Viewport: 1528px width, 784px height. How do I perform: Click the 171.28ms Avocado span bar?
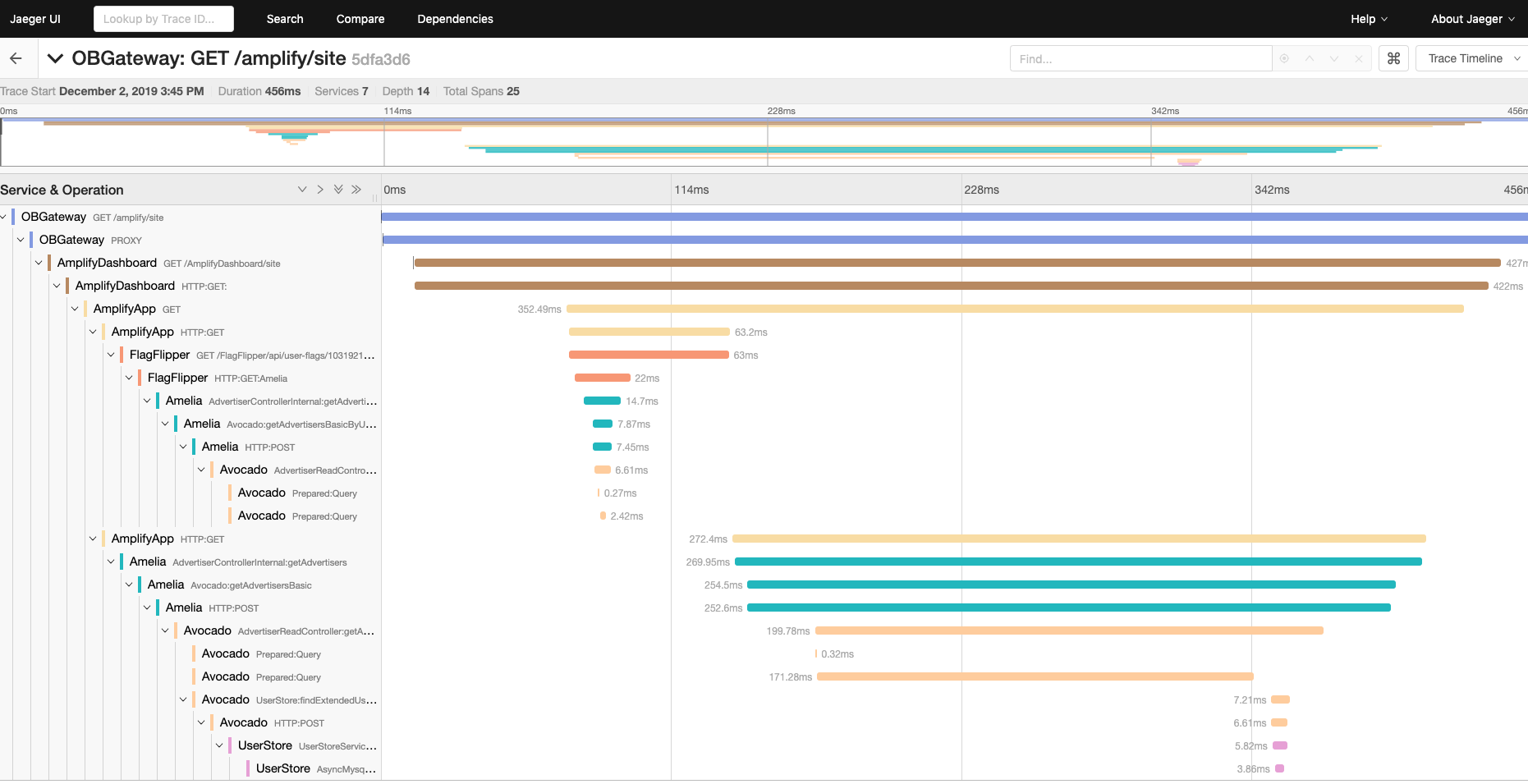[x=1035, y=676]
